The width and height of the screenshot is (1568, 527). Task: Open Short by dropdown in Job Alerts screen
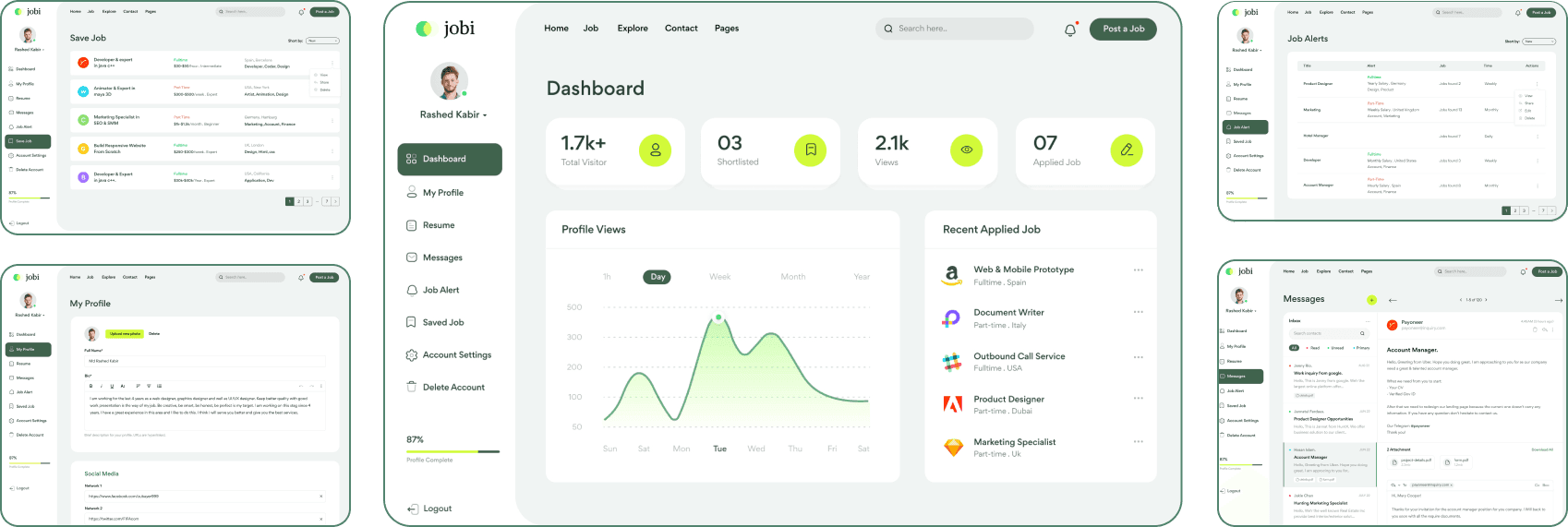pyautogui.click(x=1539, y=42)
